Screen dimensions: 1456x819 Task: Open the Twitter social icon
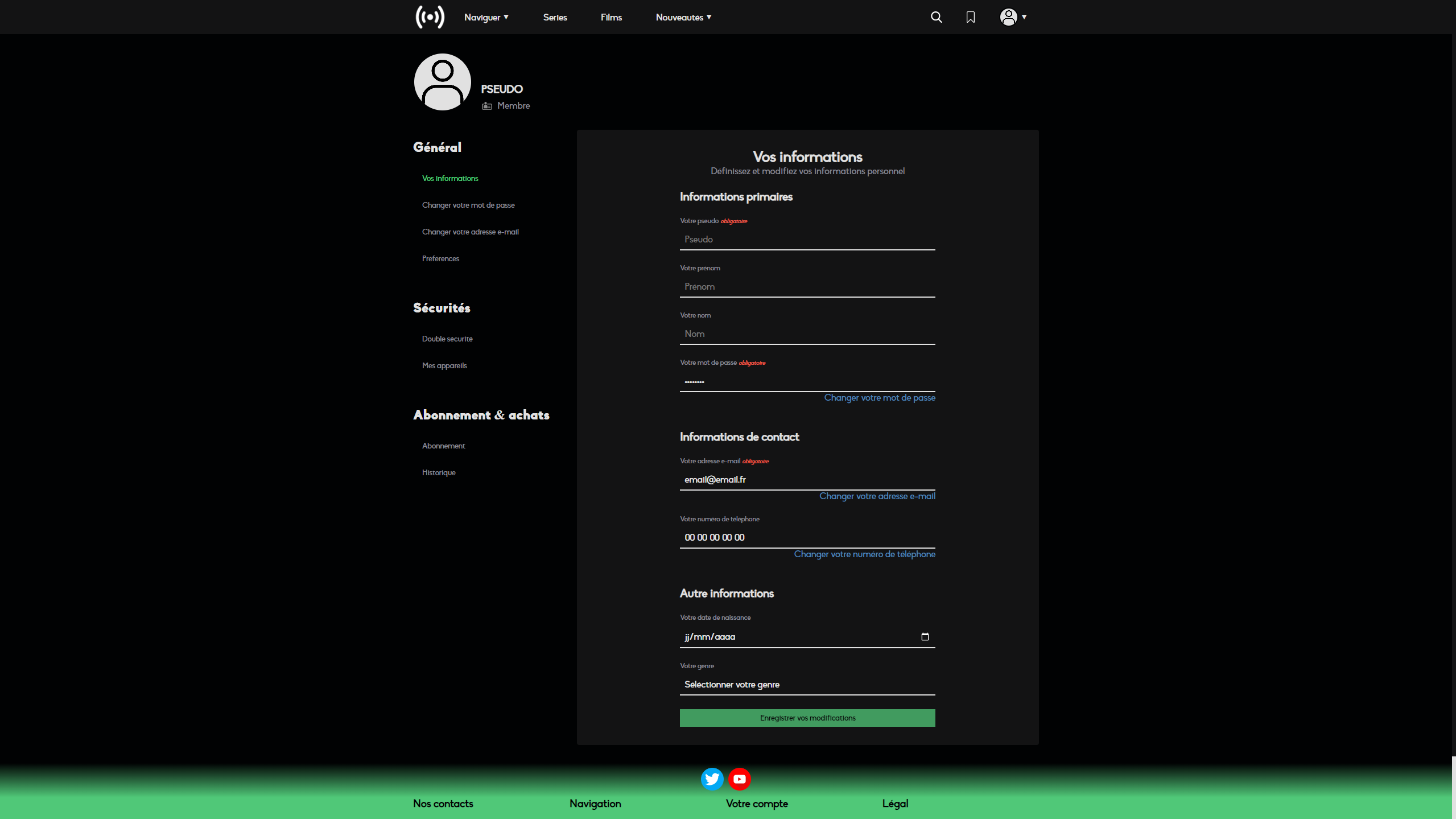click(x=712, y=779)
